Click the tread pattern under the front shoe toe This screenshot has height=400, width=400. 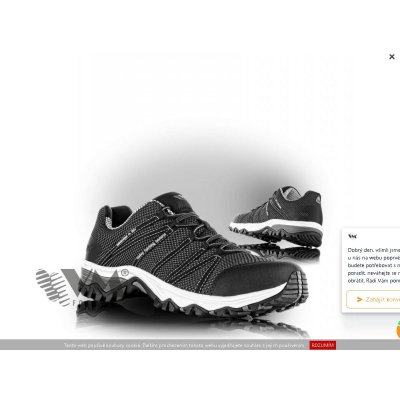tap(295, 288)
